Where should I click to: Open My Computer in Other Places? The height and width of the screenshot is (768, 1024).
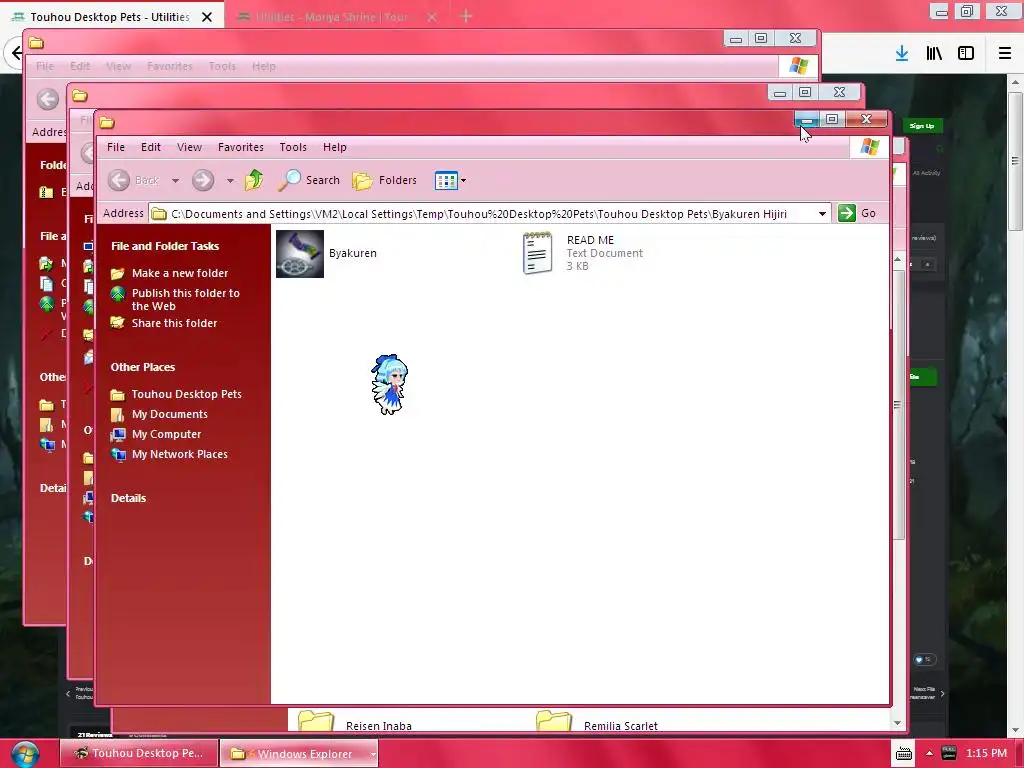[x=167, y=434]
